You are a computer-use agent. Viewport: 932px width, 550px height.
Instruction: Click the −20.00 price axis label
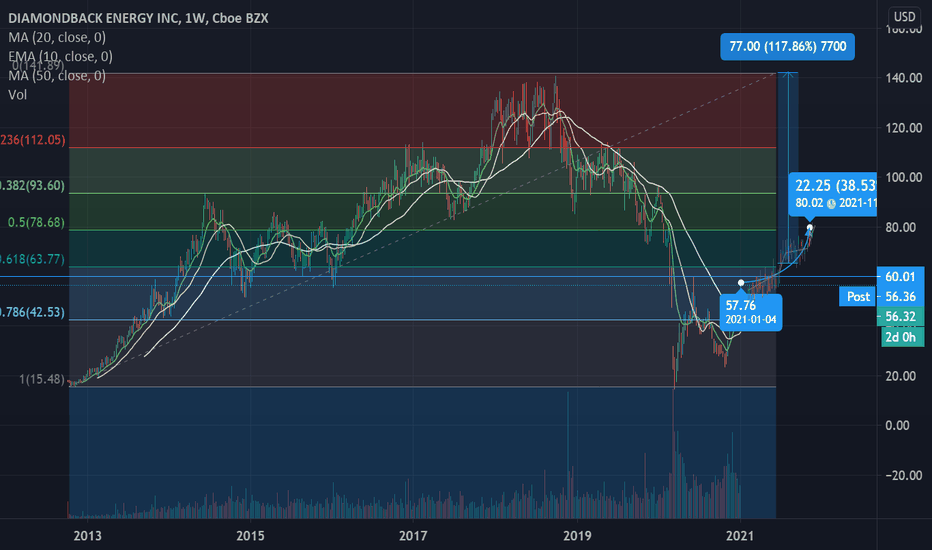pos(903,475)
